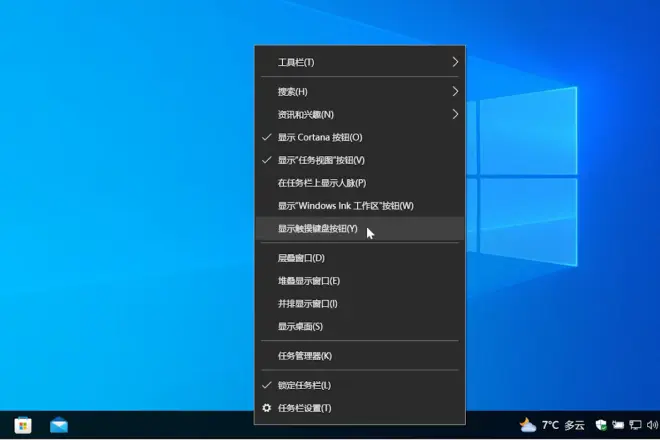The height and width of the screenshot is (440, 660).
Task: Uncheck 显示"任务视图"按钮(V)
Action: coord(360,160)
